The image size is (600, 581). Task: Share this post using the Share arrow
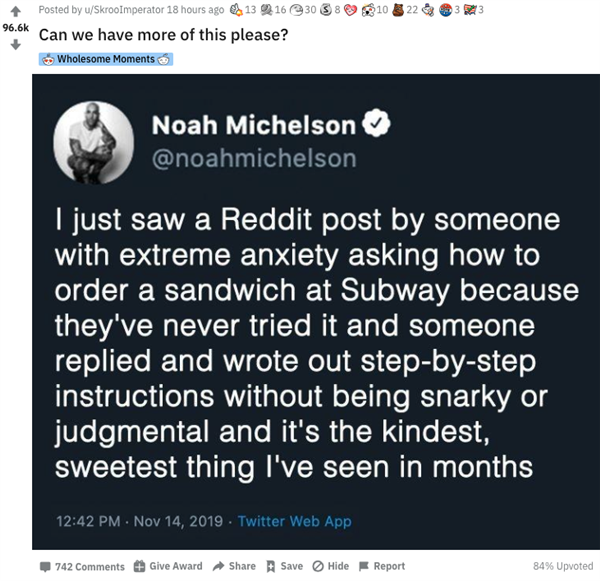pyautogui.click(x=218, y=566)
